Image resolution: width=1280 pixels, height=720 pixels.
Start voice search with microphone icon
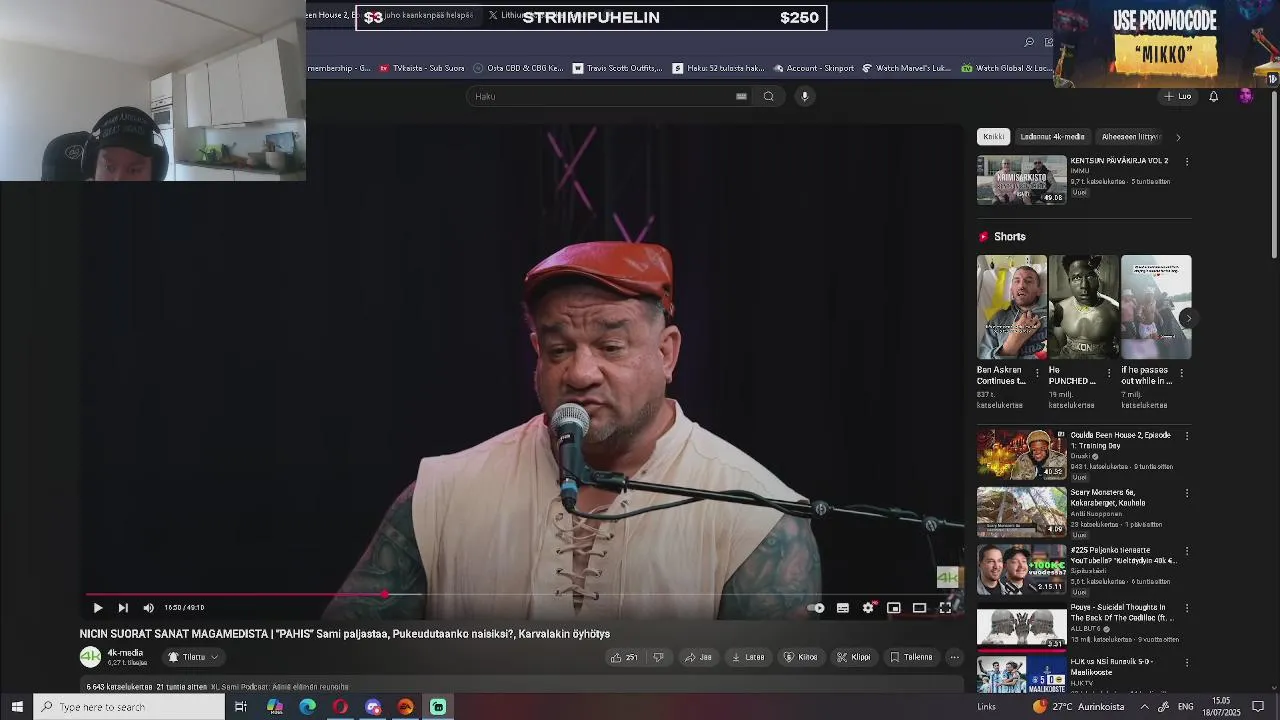804,96
